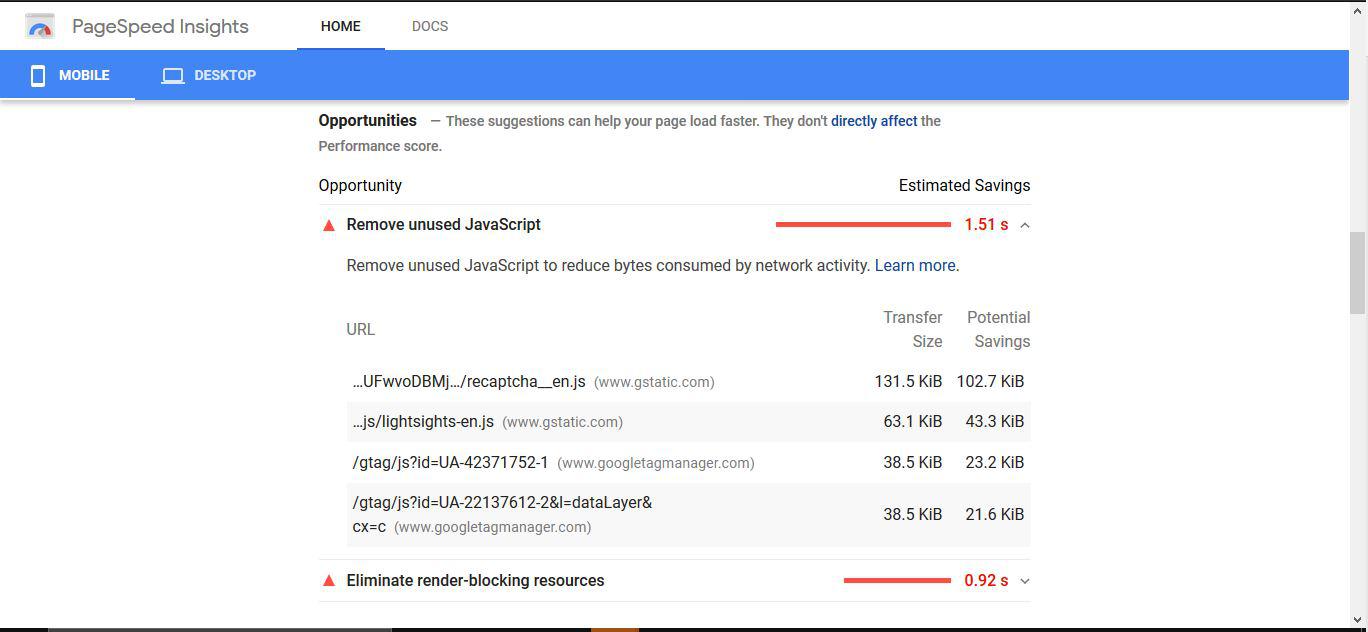Click the Opportunities section heading
Screen dimensions: 1368x632
(x=368, y=121)
